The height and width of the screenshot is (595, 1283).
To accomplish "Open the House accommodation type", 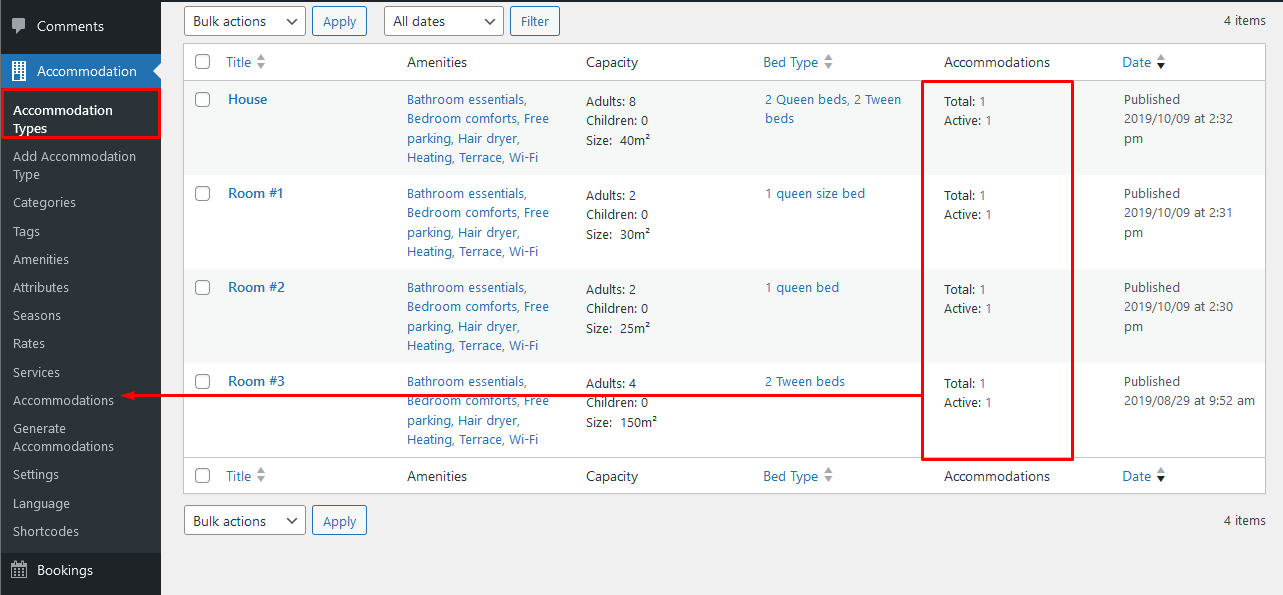I will [247, 99].
